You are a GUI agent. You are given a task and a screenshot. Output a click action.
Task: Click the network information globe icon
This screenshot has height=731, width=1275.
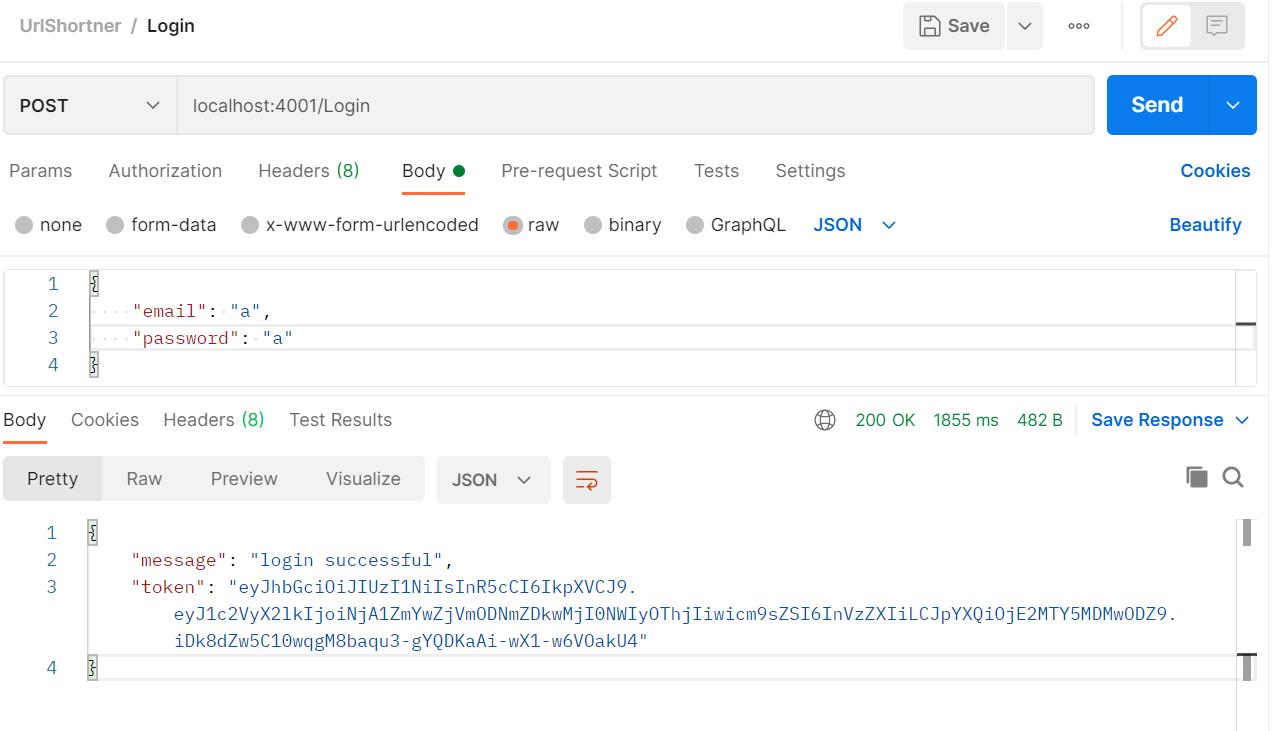[x=824, y=419]
